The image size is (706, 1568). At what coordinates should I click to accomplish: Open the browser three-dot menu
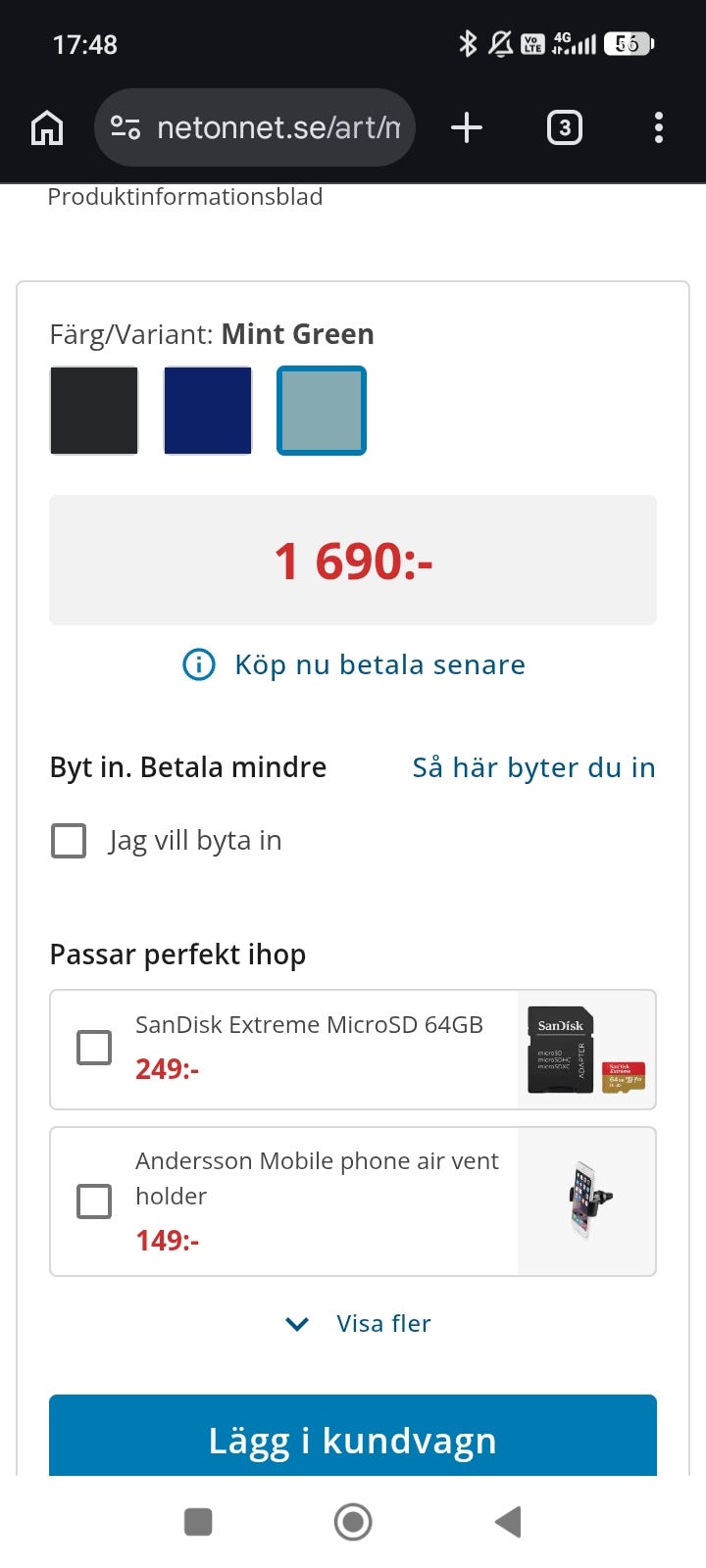coord(658,128)
